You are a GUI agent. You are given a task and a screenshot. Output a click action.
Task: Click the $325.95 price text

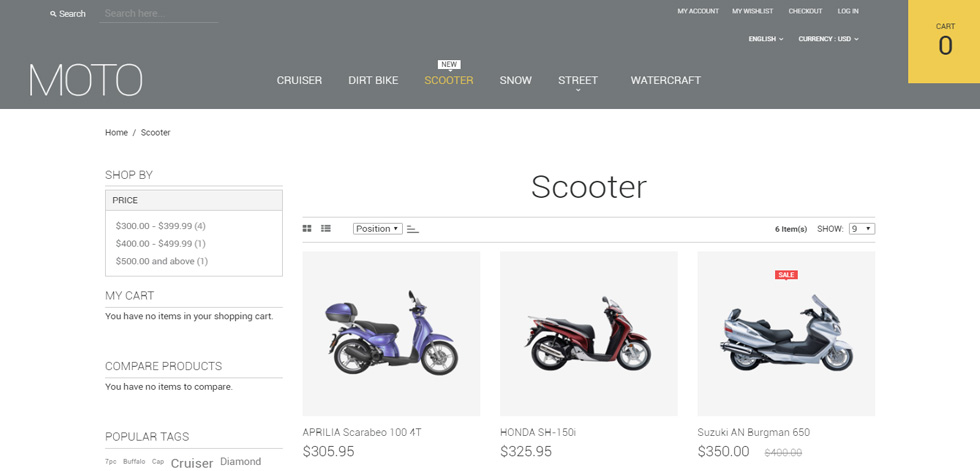(526, 451)
